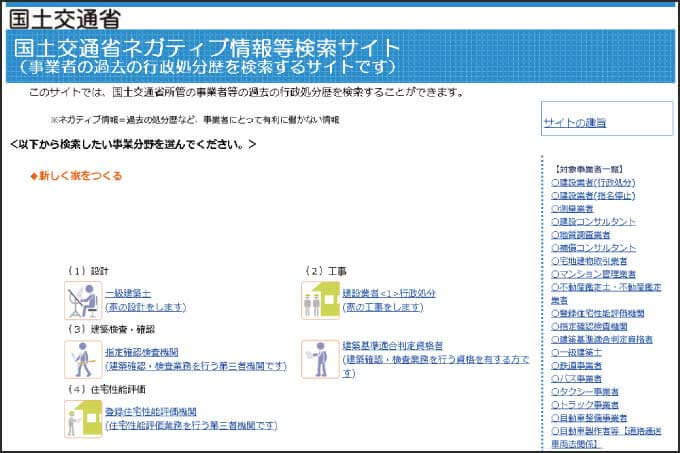680x453 pixels.
Task: Open sidebar link 測量業者
Action: coord(572,209)
